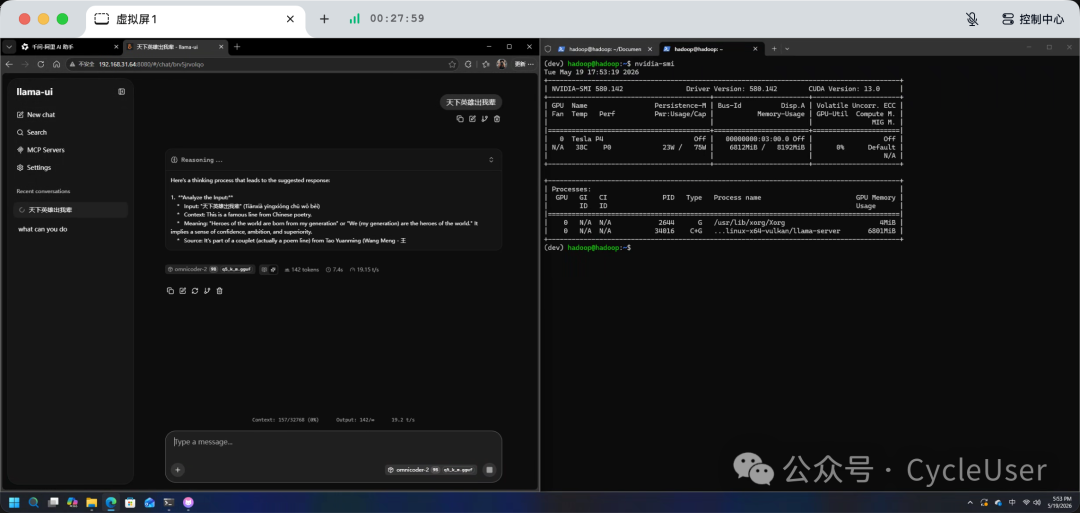The image size is (1080, 513).
Task: Open a new browser tab with plus
Action: [237, 47]
